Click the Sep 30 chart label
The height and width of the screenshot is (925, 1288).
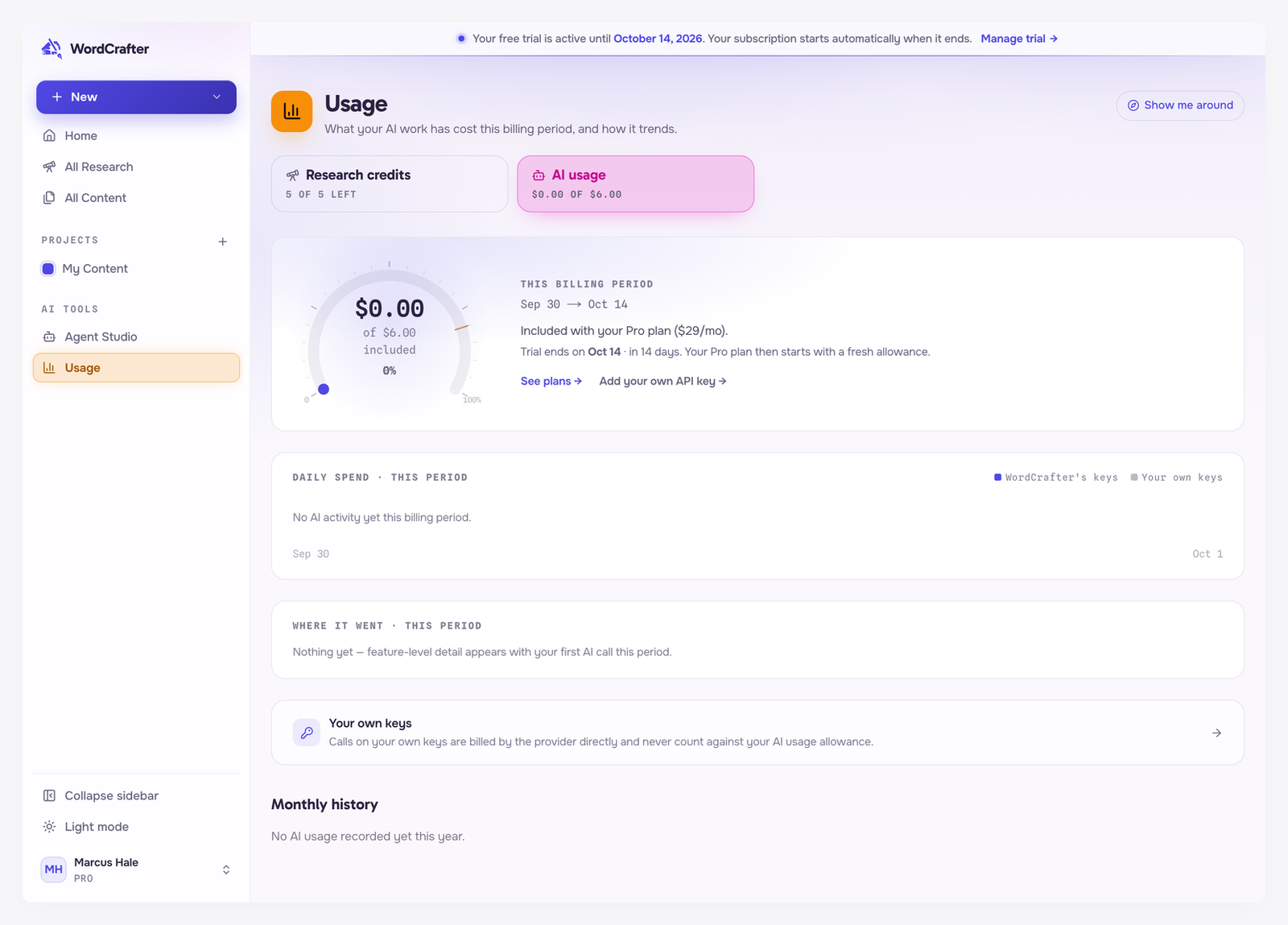(x=311, y=554)
